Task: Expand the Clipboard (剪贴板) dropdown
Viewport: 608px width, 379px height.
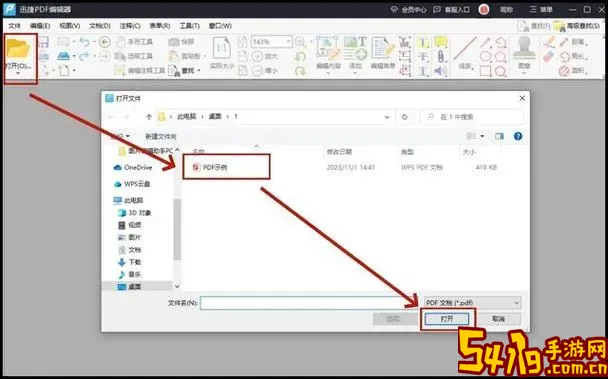Action: click(x=205, y=57)
